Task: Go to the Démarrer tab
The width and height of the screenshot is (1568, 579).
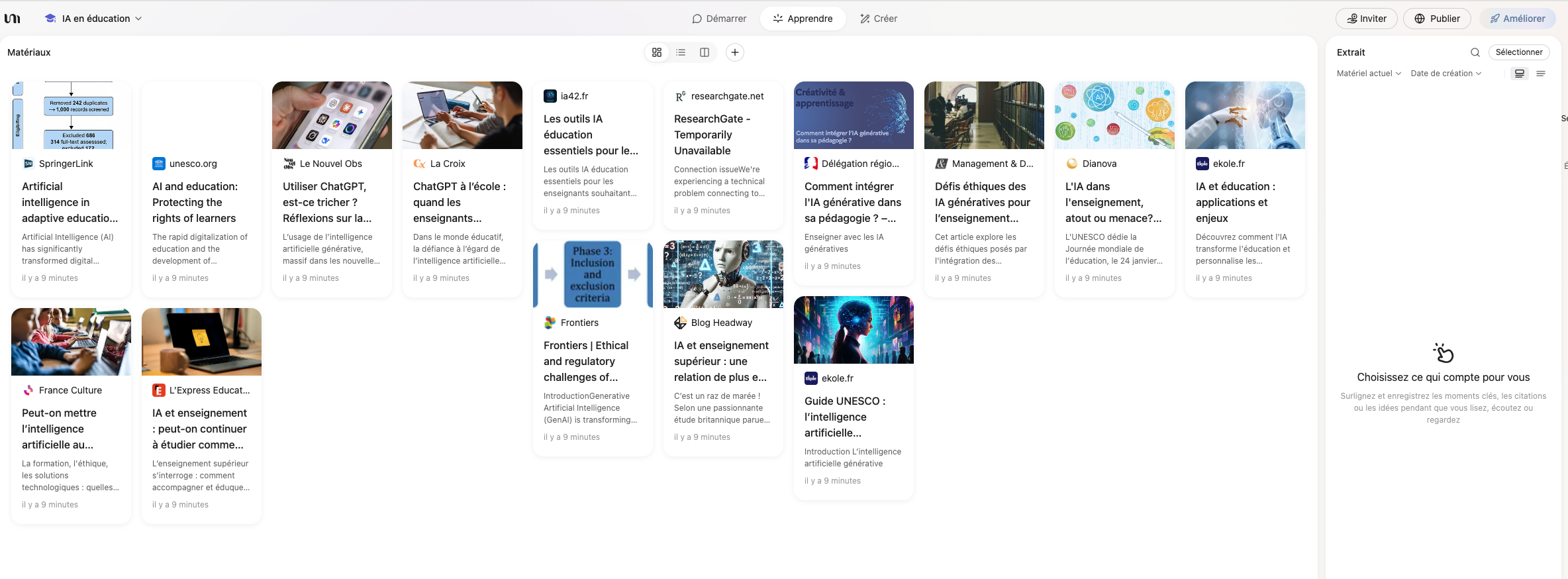Action: (x=719, y=19)
